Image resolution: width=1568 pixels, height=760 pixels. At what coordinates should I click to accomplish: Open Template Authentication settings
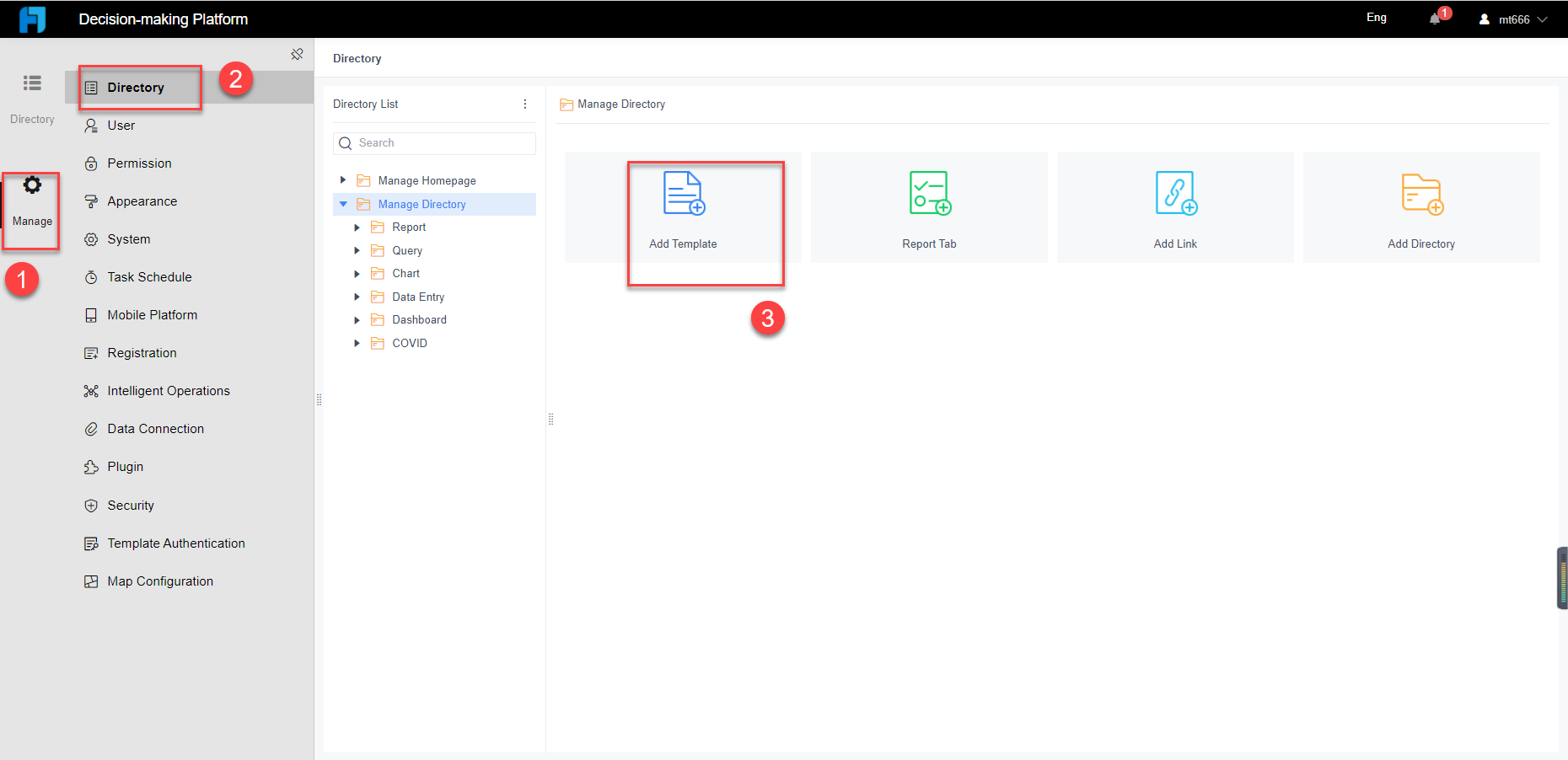point(175,543)
